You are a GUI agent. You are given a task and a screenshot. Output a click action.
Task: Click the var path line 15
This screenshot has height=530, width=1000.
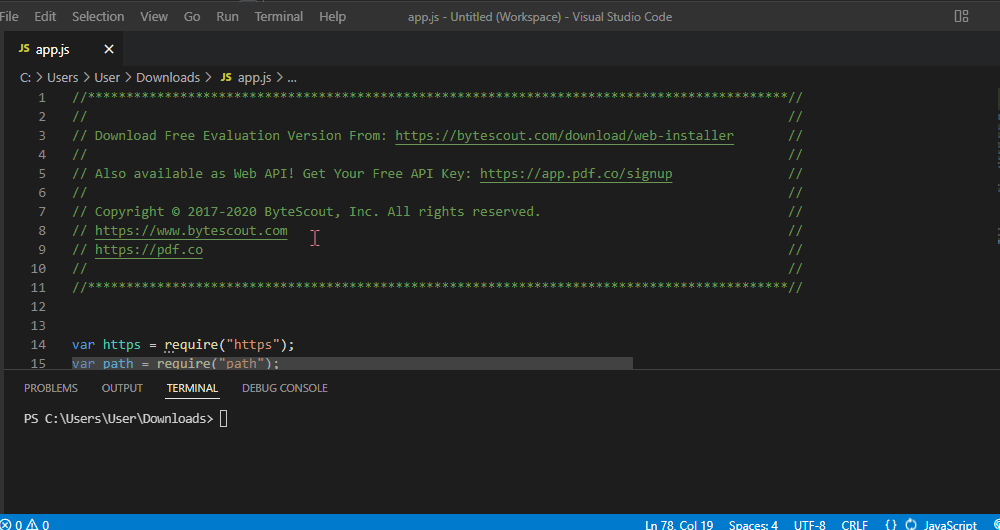click(x=176, y=364)
